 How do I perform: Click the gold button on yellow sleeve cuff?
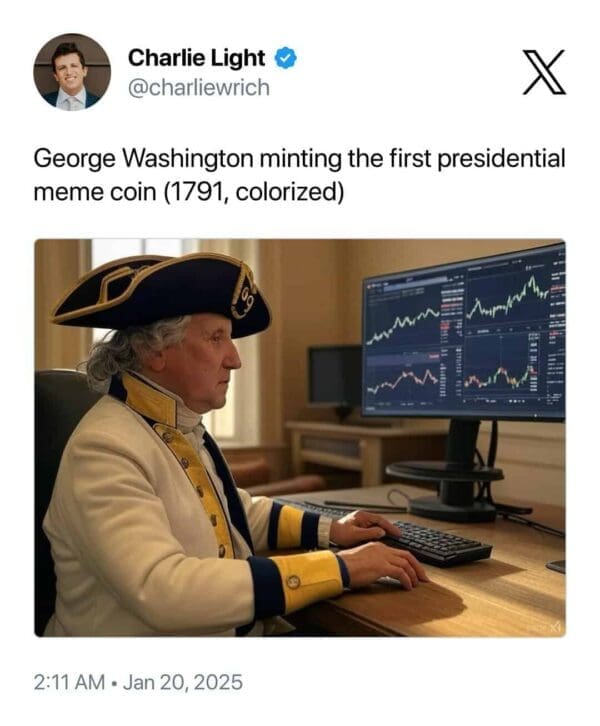pos(293,581)
